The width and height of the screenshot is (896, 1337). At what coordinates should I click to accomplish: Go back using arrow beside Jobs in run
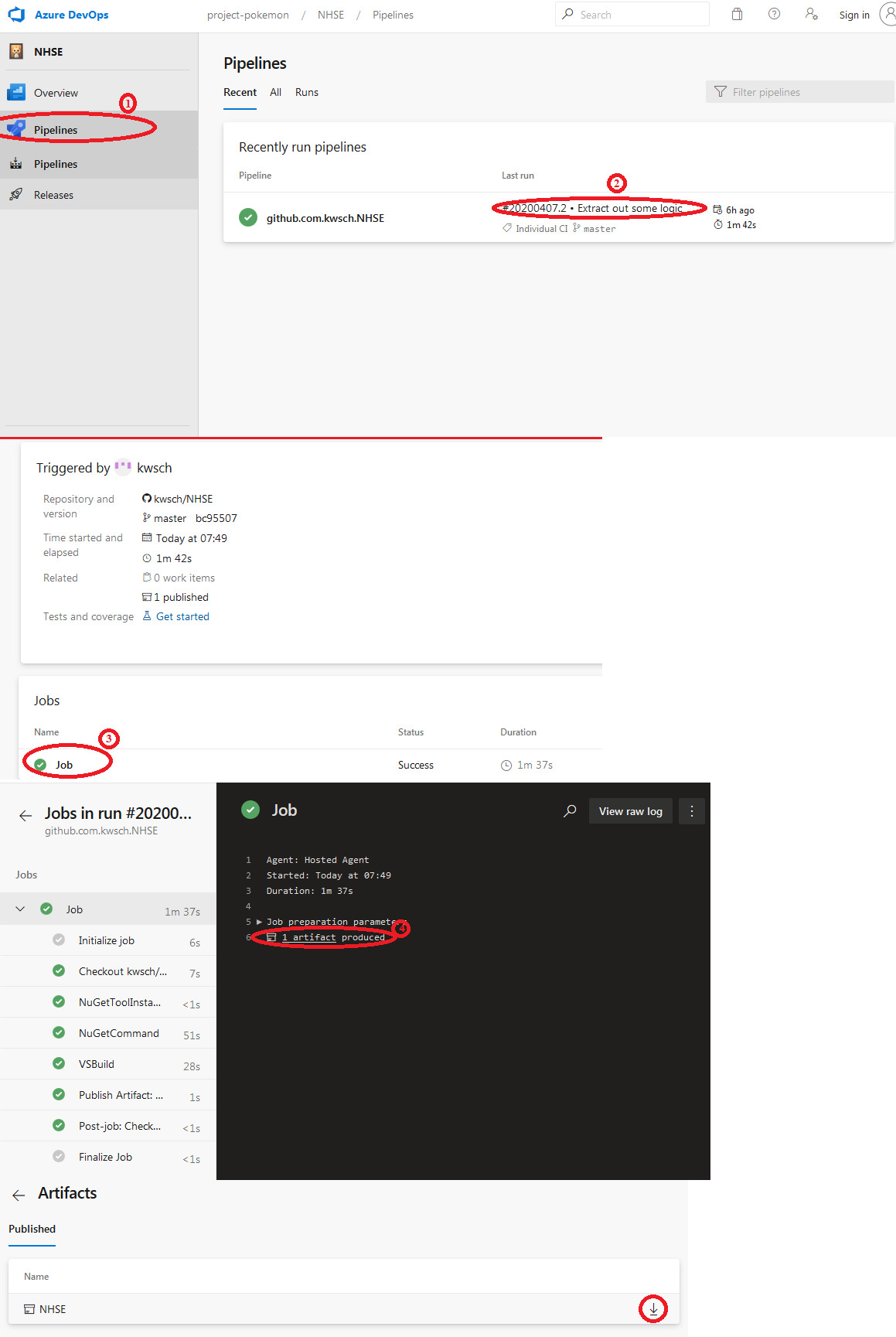[26, 815]
